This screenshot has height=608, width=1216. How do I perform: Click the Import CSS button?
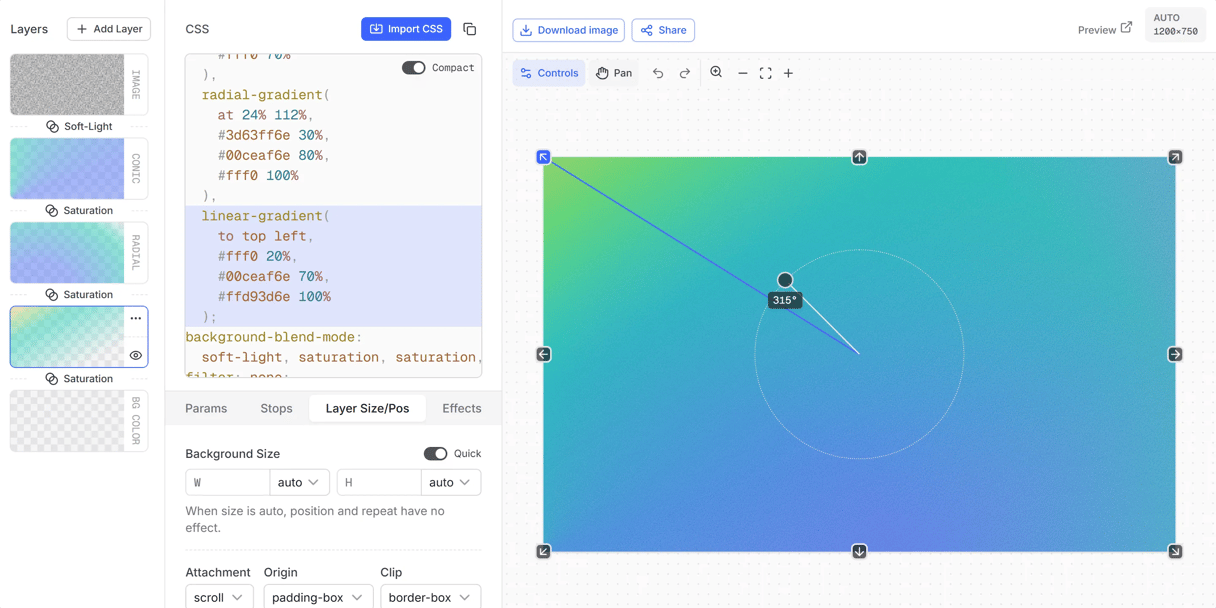[406, 29]
